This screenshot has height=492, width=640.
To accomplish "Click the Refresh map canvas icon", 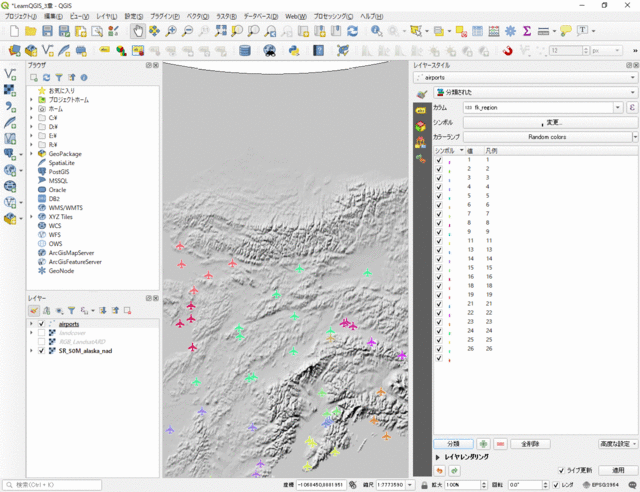I will tap(352, 31).
